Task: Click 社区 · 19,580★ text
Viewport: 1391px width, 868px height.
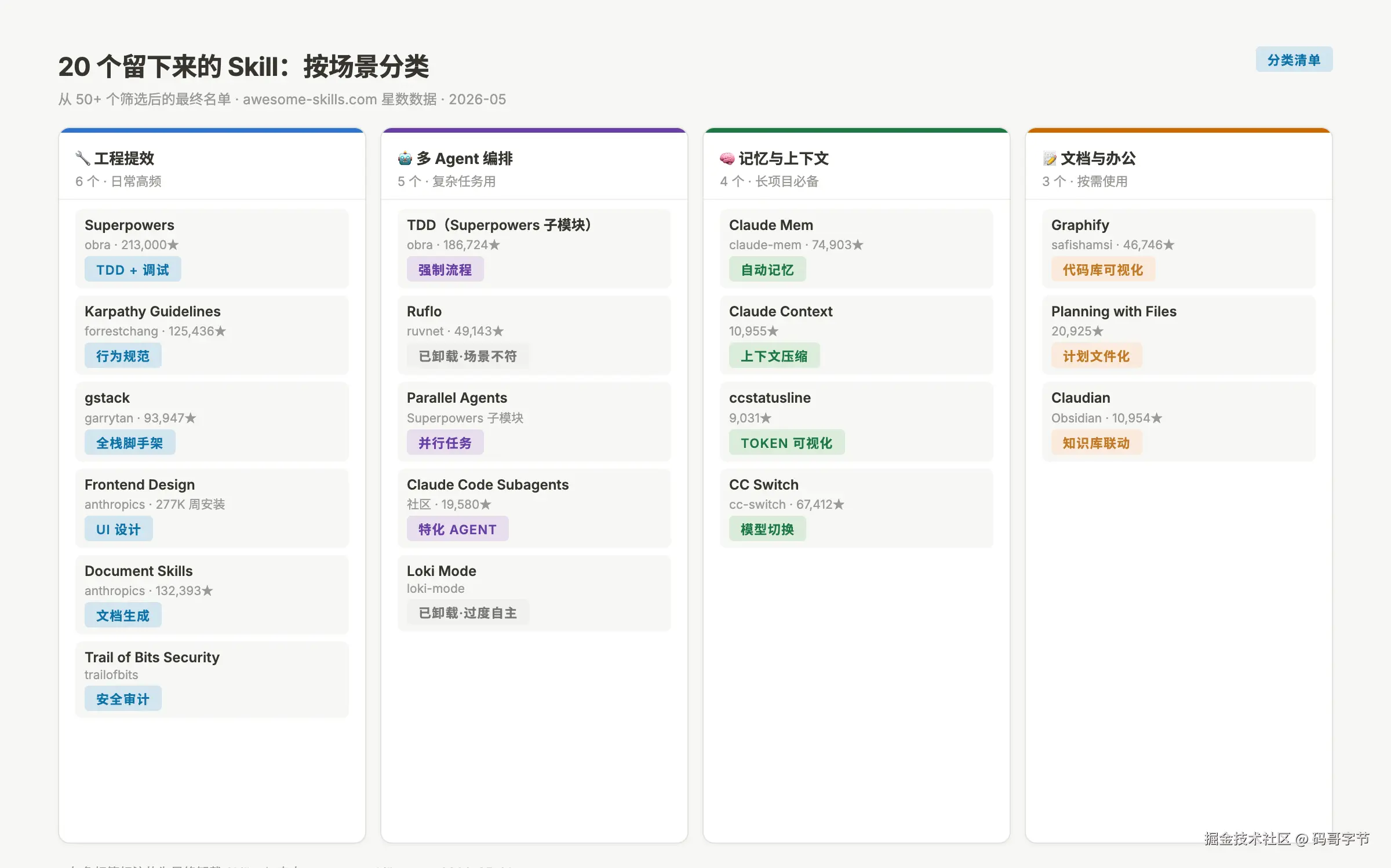Action: (x=449, y=504)
